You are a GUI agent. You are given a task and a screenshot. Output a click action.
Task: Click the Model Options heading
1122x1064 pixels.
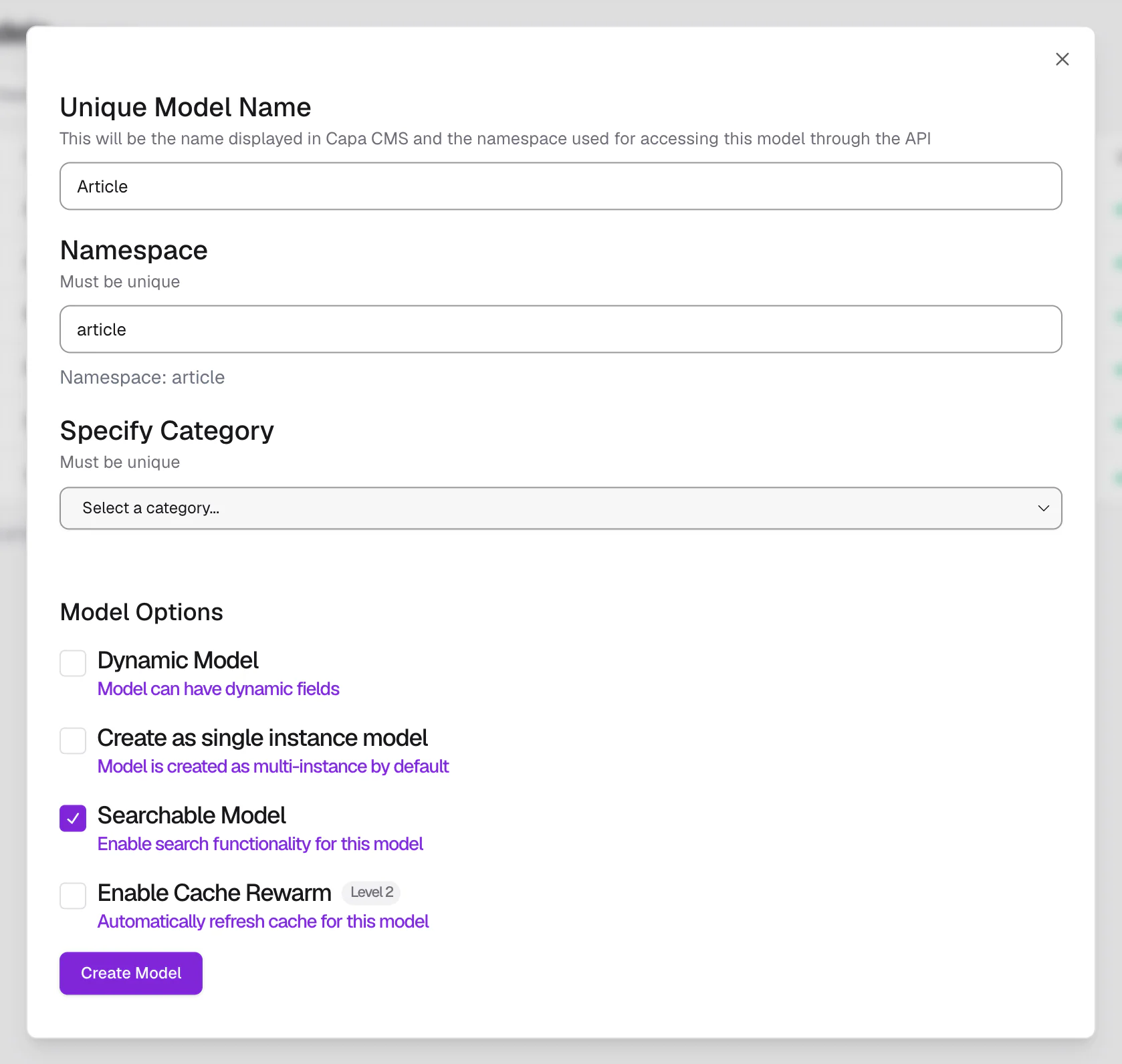click(142, 612)
